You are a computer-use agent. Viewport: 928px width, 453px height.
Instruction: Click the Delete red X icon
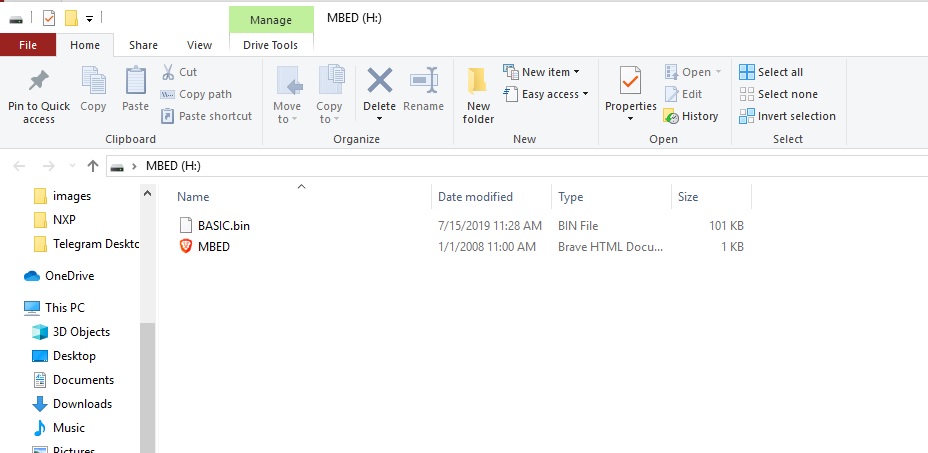tap(379, 82)
